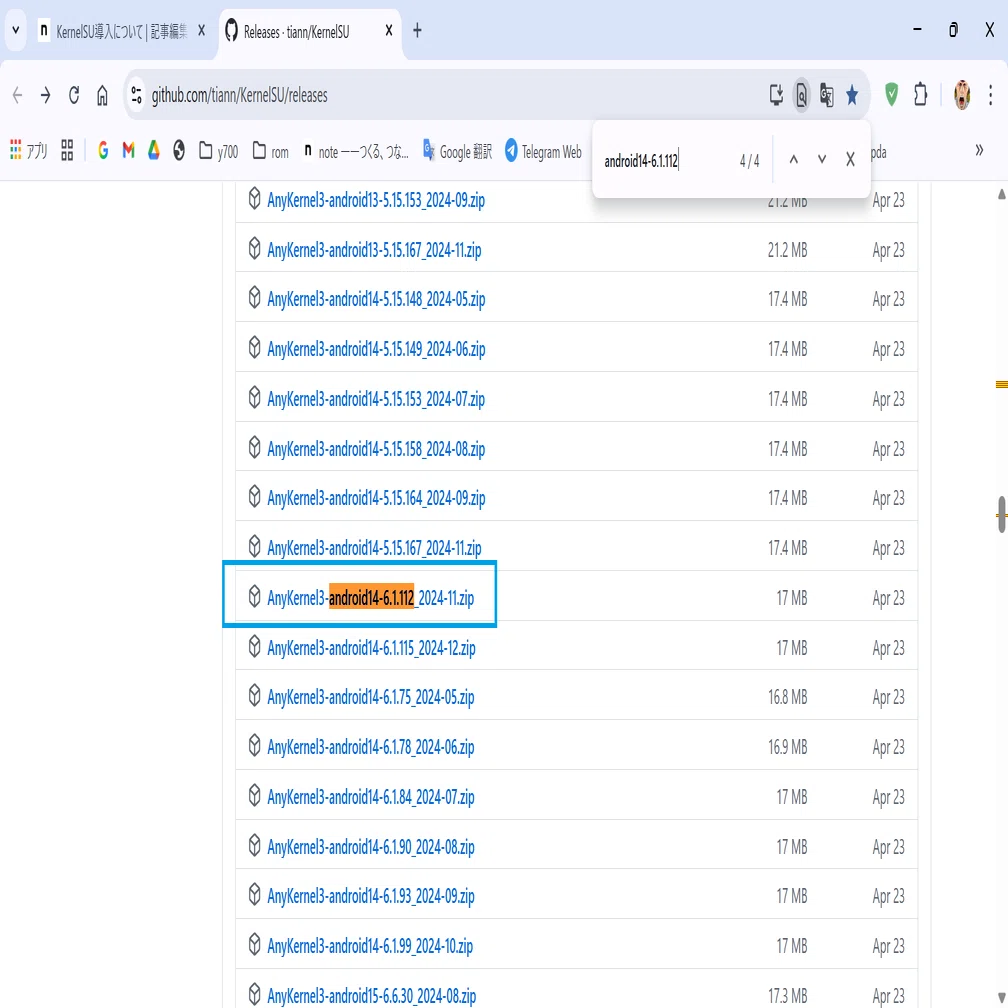Download AnyKernel3-android14-6.1.93_2024-09.zip

click(x=370, y=897)
